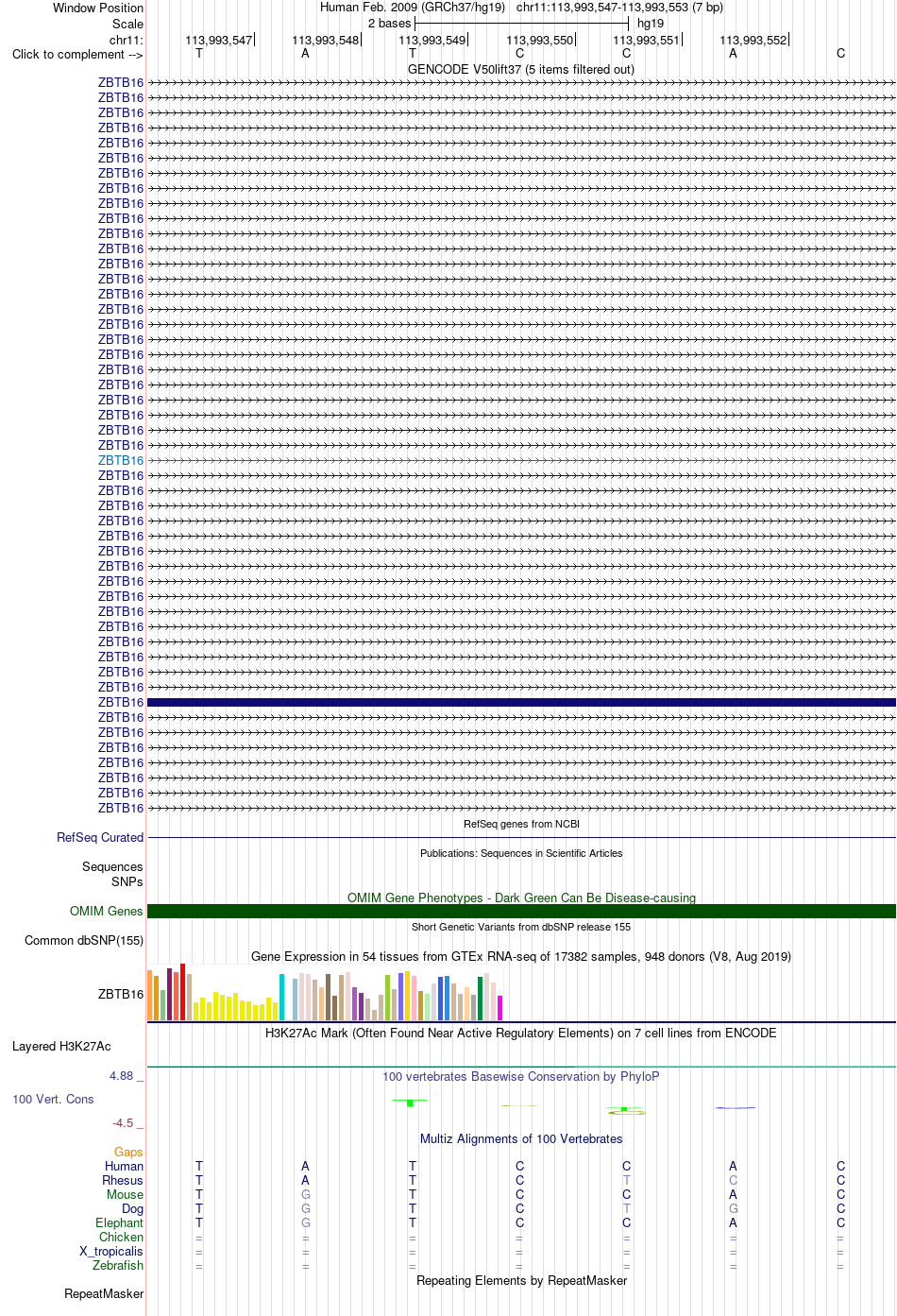Select the 'Human' alignment row label
This screenshot has height=1316, width=897.
click(124, 1166)
